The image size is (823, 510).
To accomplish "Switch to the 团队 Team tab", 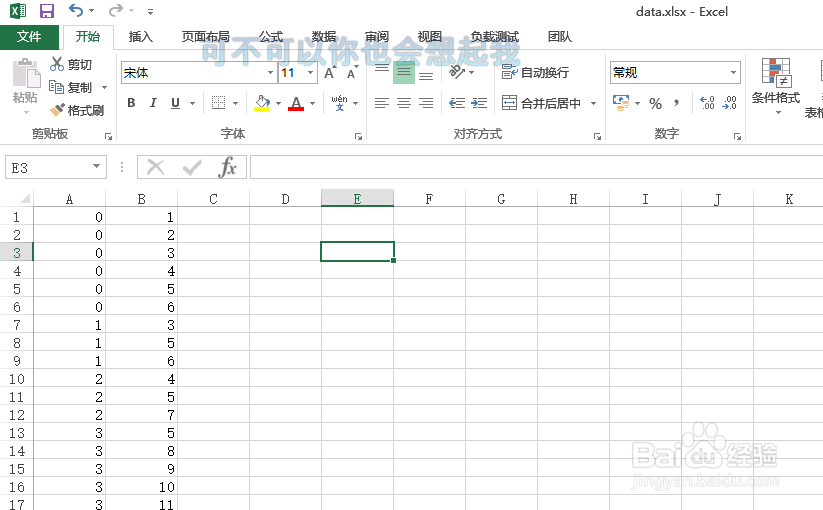I will (560, 37).
